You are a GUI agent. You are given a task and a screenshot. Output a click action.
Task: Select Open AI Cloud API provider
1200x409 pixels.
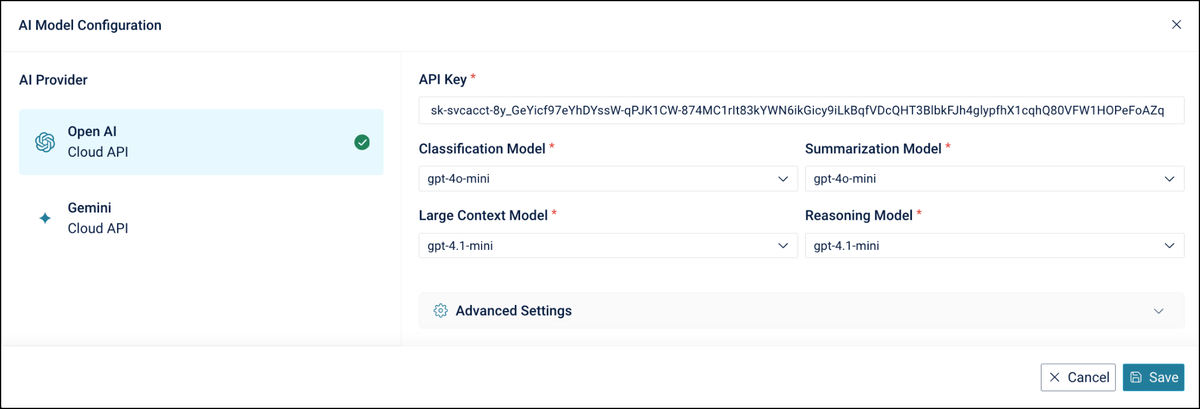(200, 142)
